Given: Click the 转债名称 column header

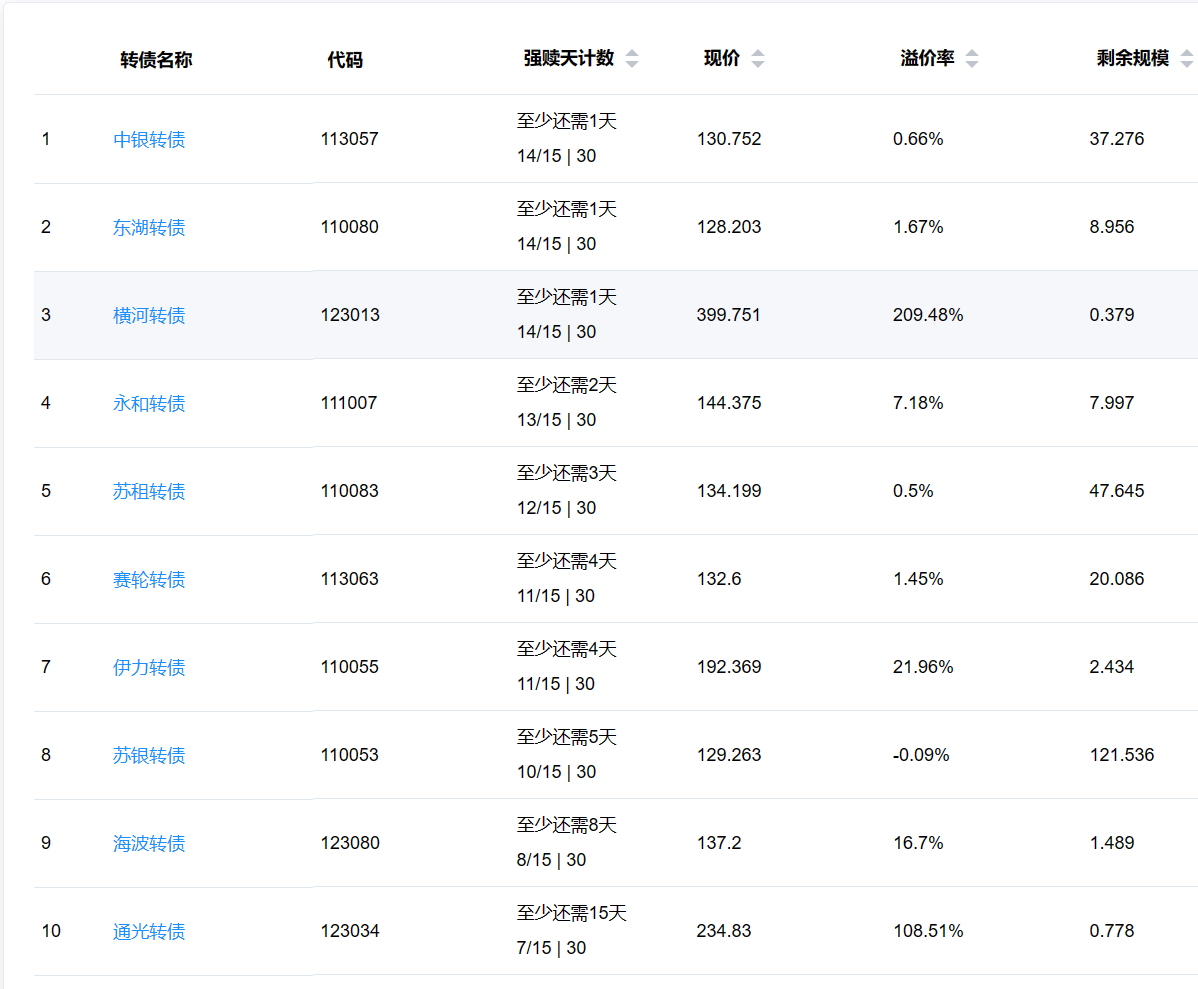Looking at the screenshot, I should pyautogui.click(x=156, y=60).
